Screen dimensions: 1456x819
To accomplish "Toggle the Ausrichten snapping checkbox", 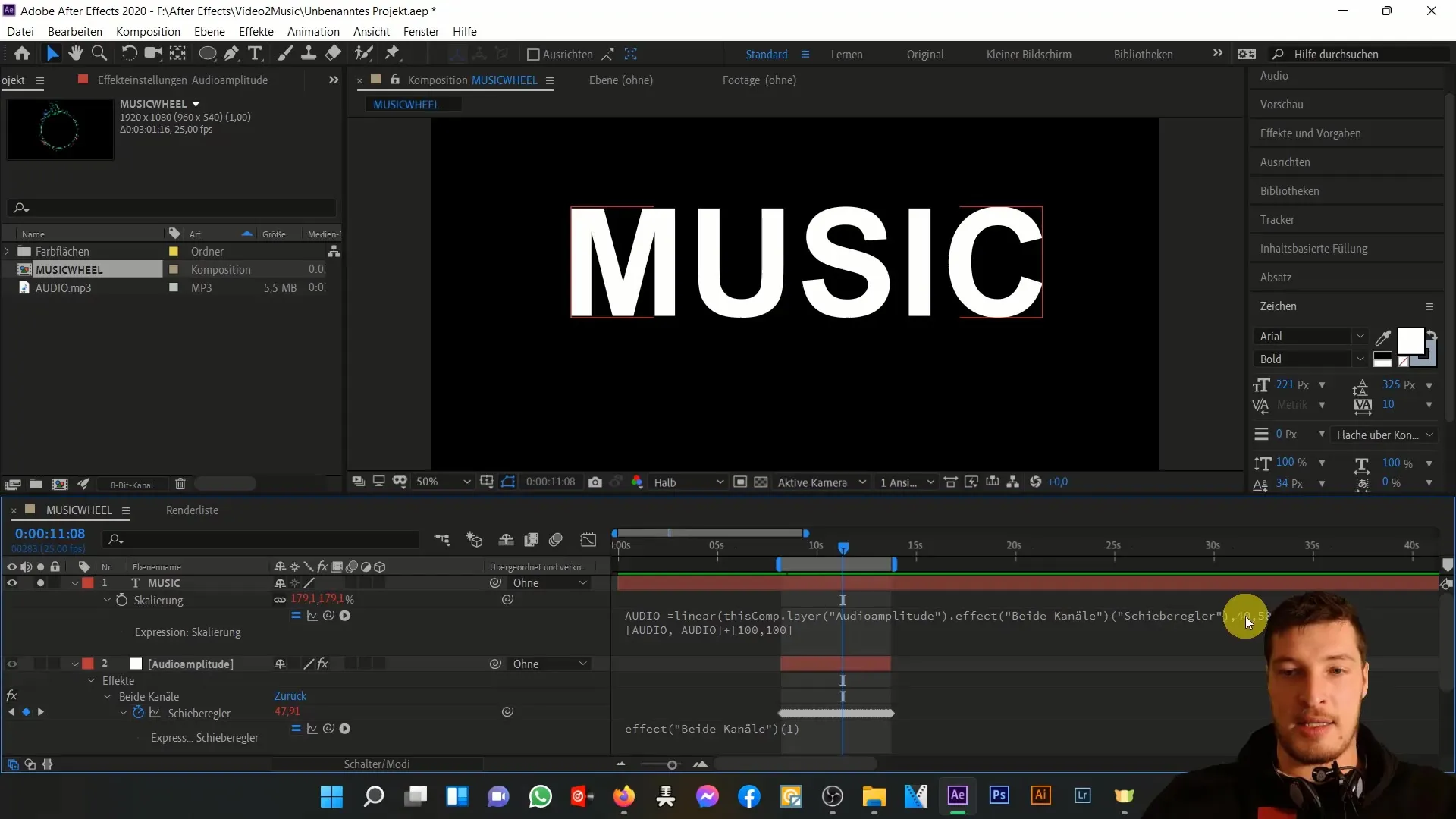I will click(x=533, y=55).
